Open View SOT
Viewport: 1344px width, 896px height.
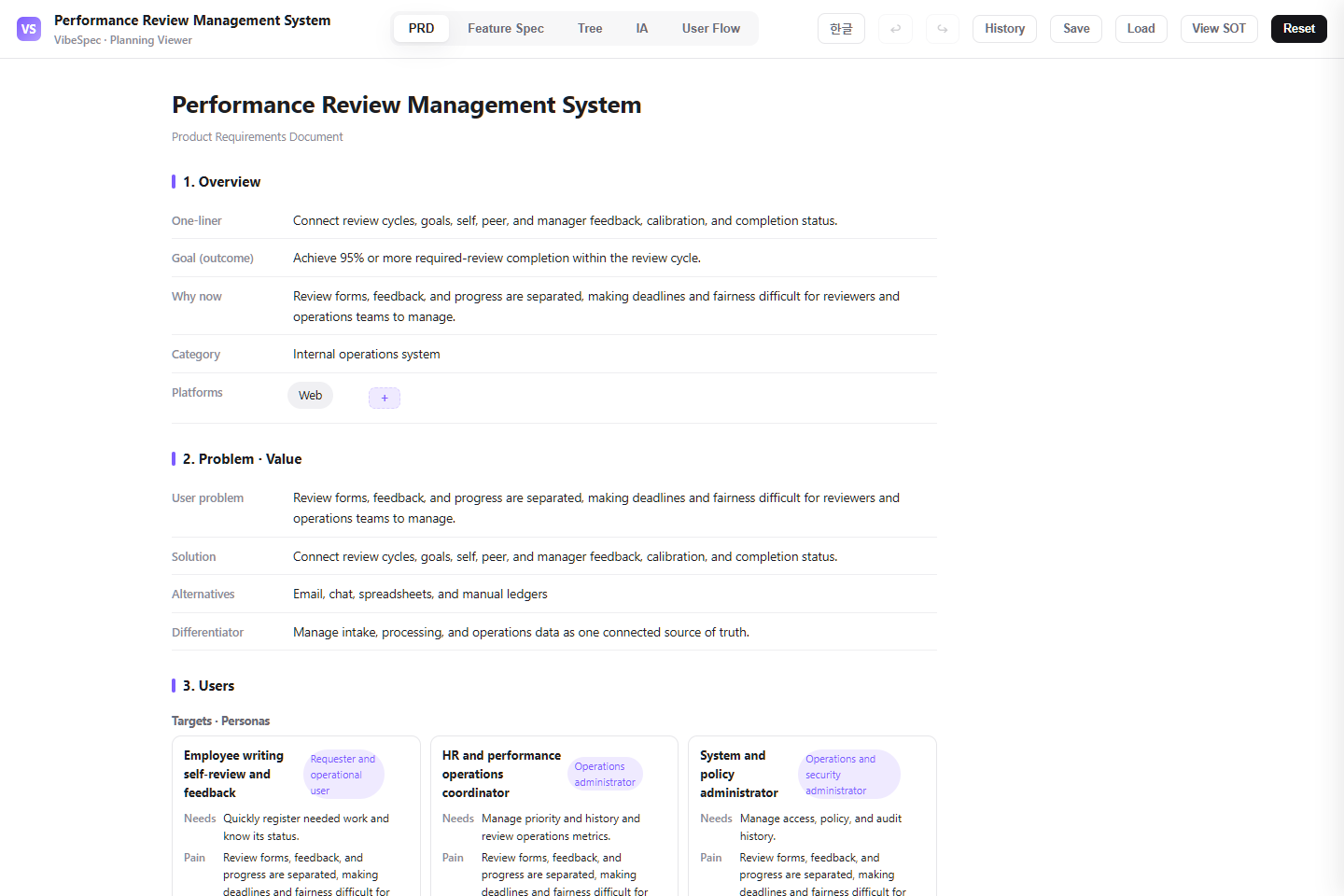coord(1219,29)
